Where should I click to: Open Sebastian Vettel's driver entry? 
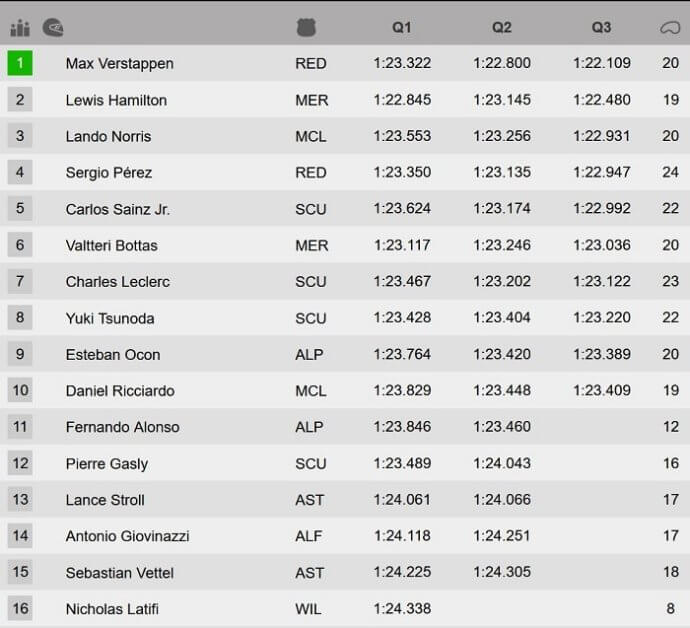[x=120, y=573]
